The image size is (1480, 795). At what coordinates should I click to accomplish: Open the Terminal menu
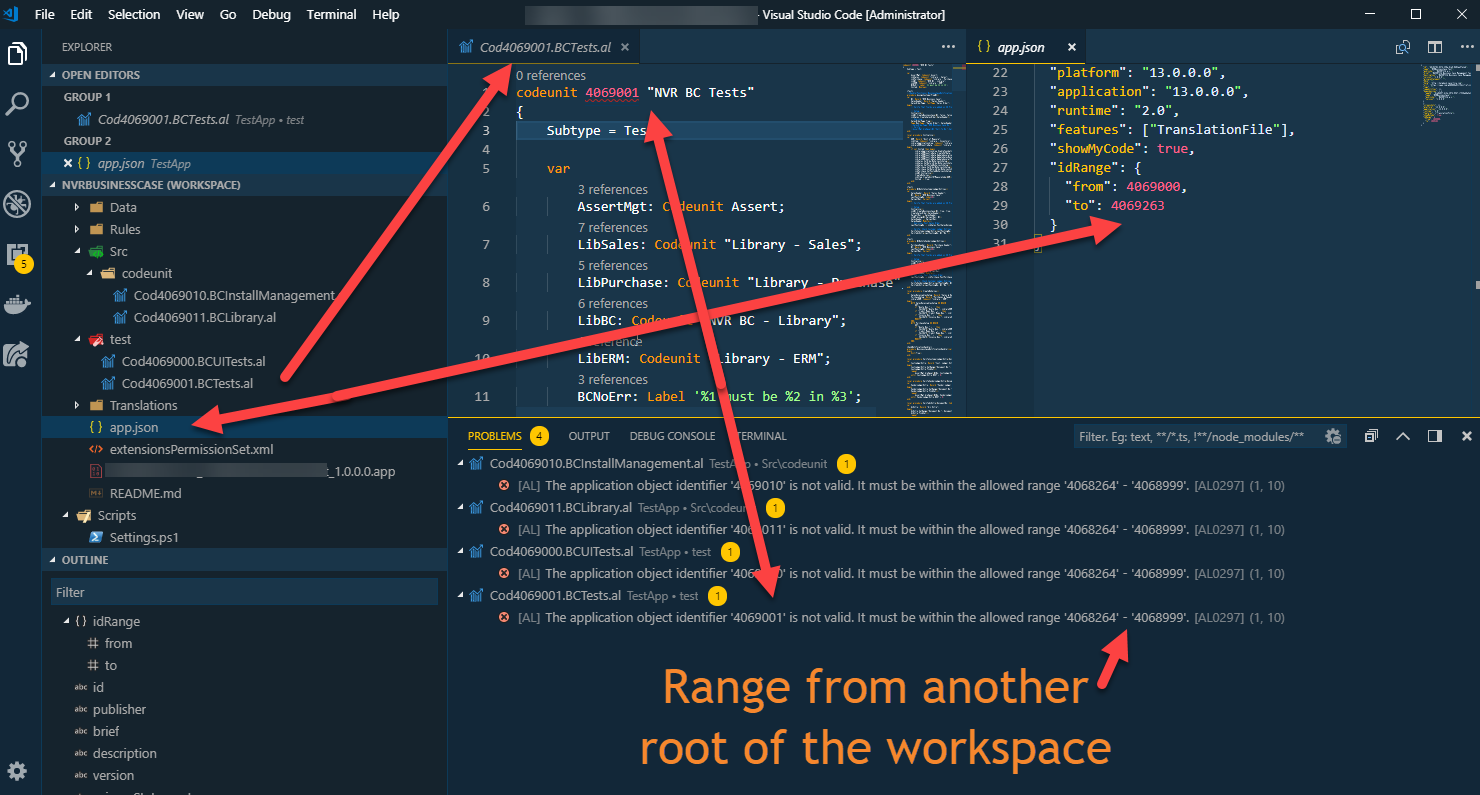click(331, 14)
